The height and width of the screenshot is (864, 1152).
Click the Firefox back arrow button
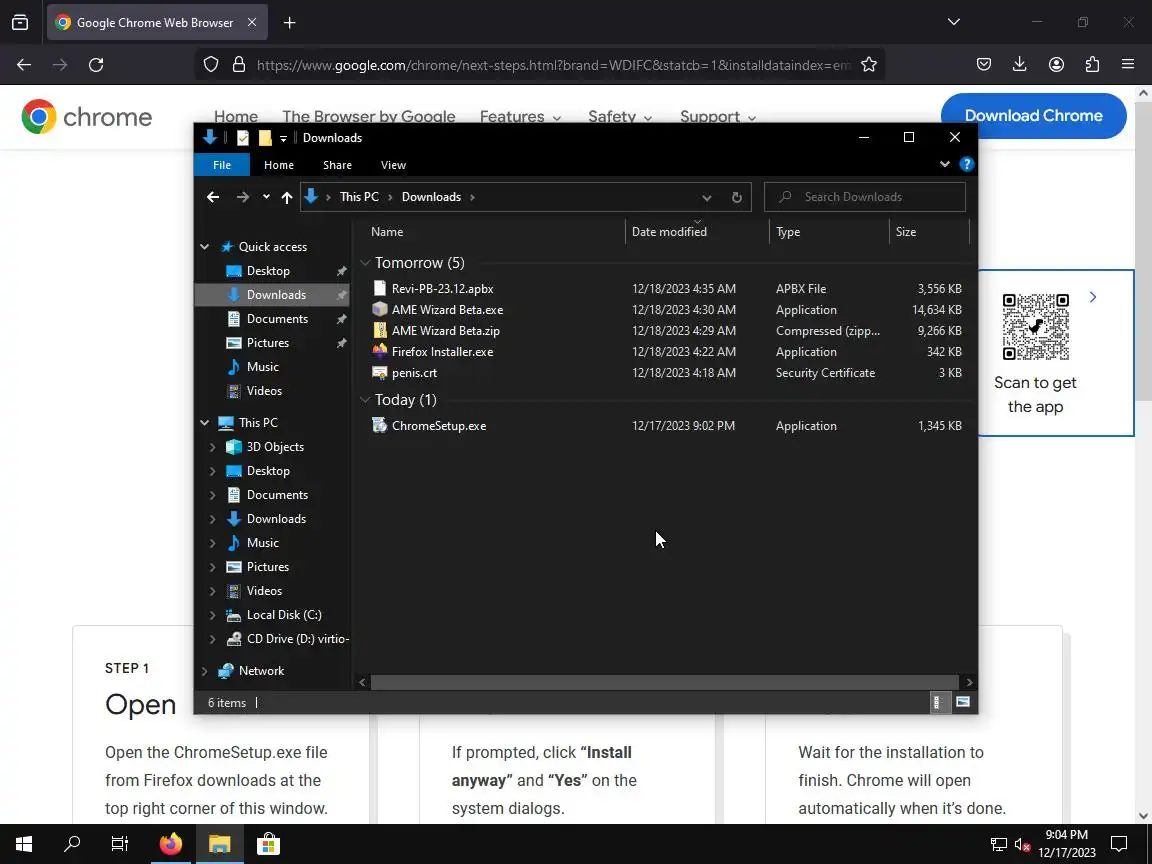[x=24, y=65]
